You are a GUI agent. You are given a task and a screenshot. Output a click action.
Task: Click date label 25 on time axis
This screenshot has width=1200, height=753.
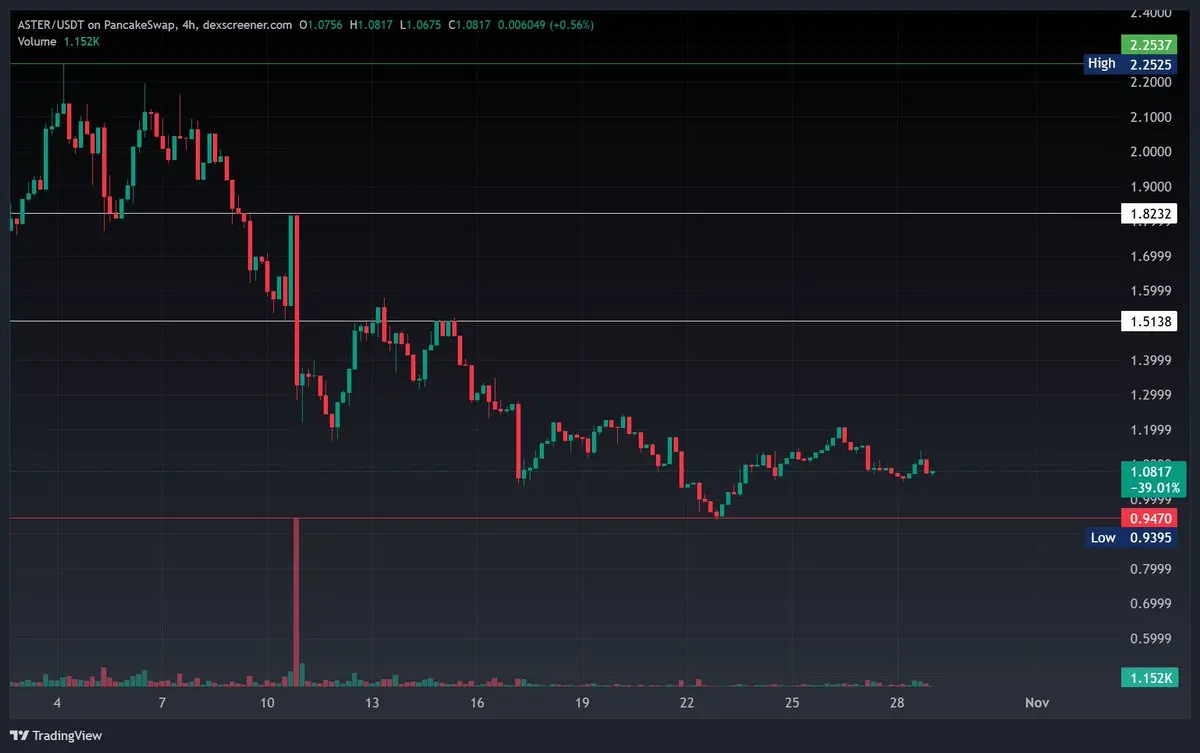tap(791, 703)
